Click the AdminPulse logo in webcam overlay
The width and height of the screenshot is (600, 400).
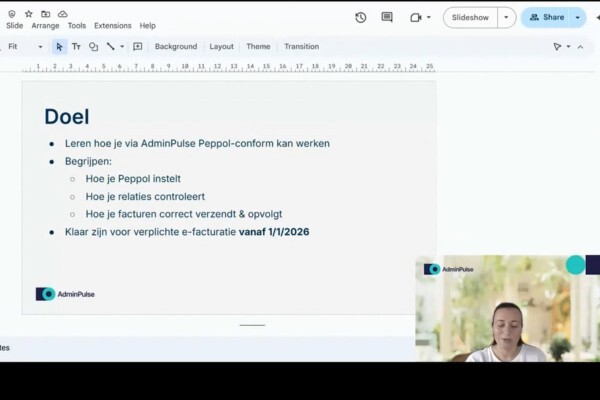click(448, 269)
